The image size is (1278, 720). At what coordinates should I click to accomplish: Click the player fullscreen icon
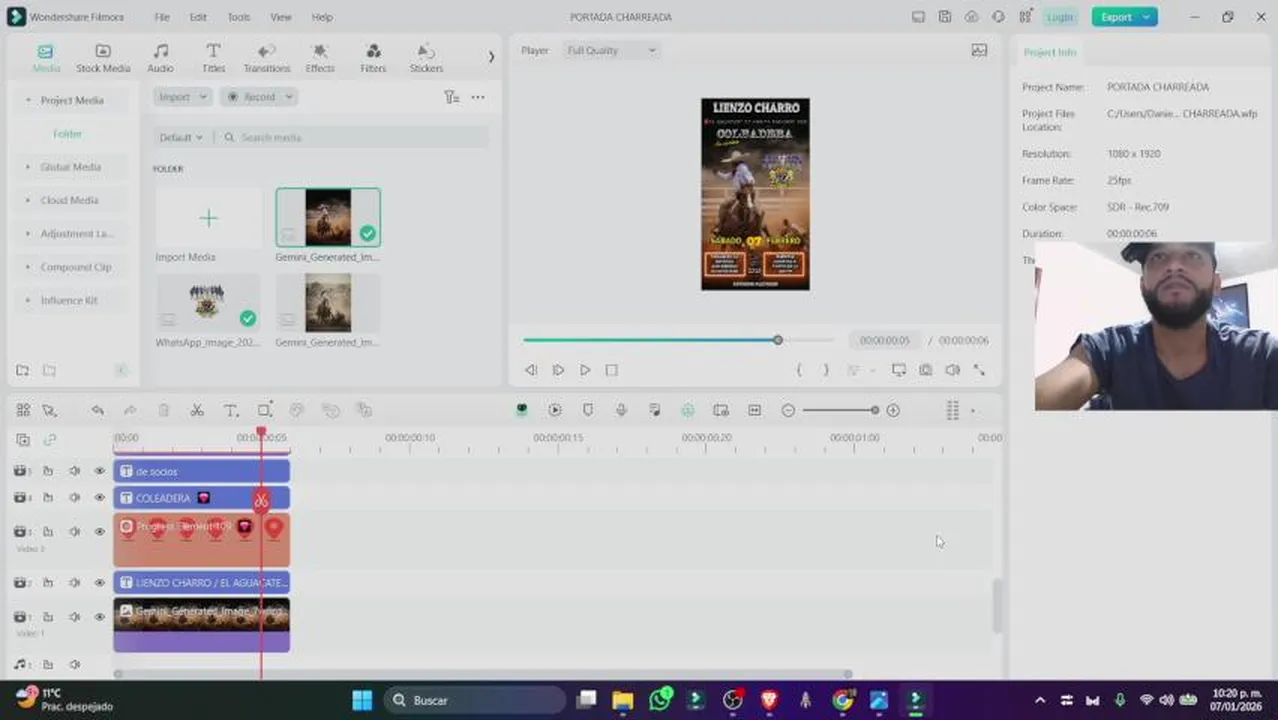[979, 370]
